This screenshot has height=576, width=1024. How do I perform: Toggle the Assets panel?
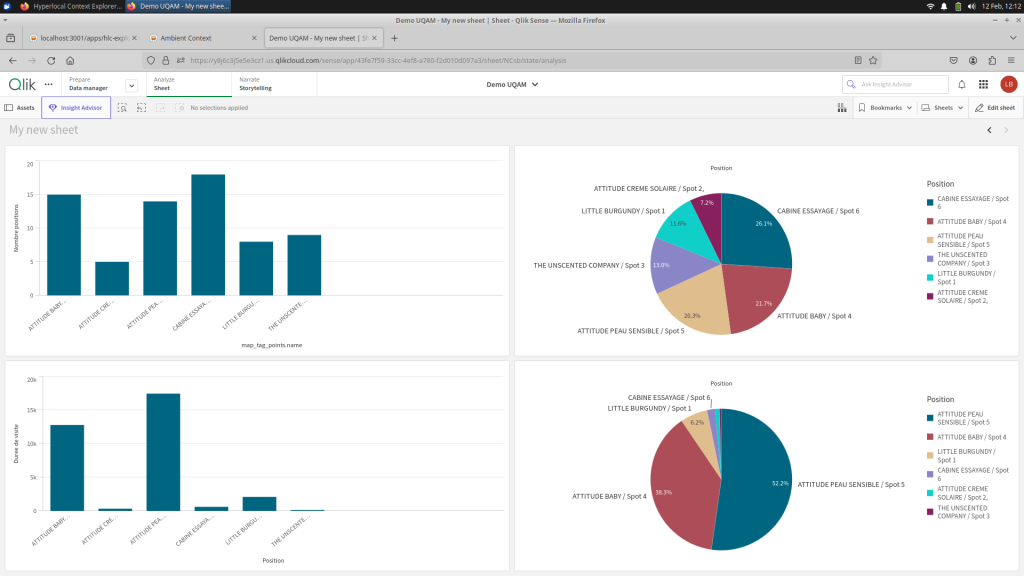(x=20, y=107)
